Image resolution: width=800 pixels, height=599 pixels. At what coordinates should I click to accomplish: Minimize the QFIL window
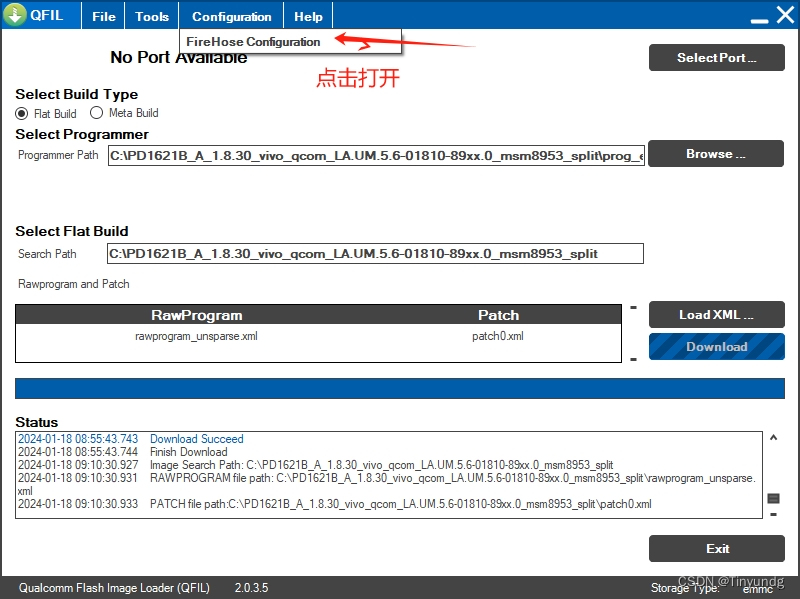coord(759,20)
